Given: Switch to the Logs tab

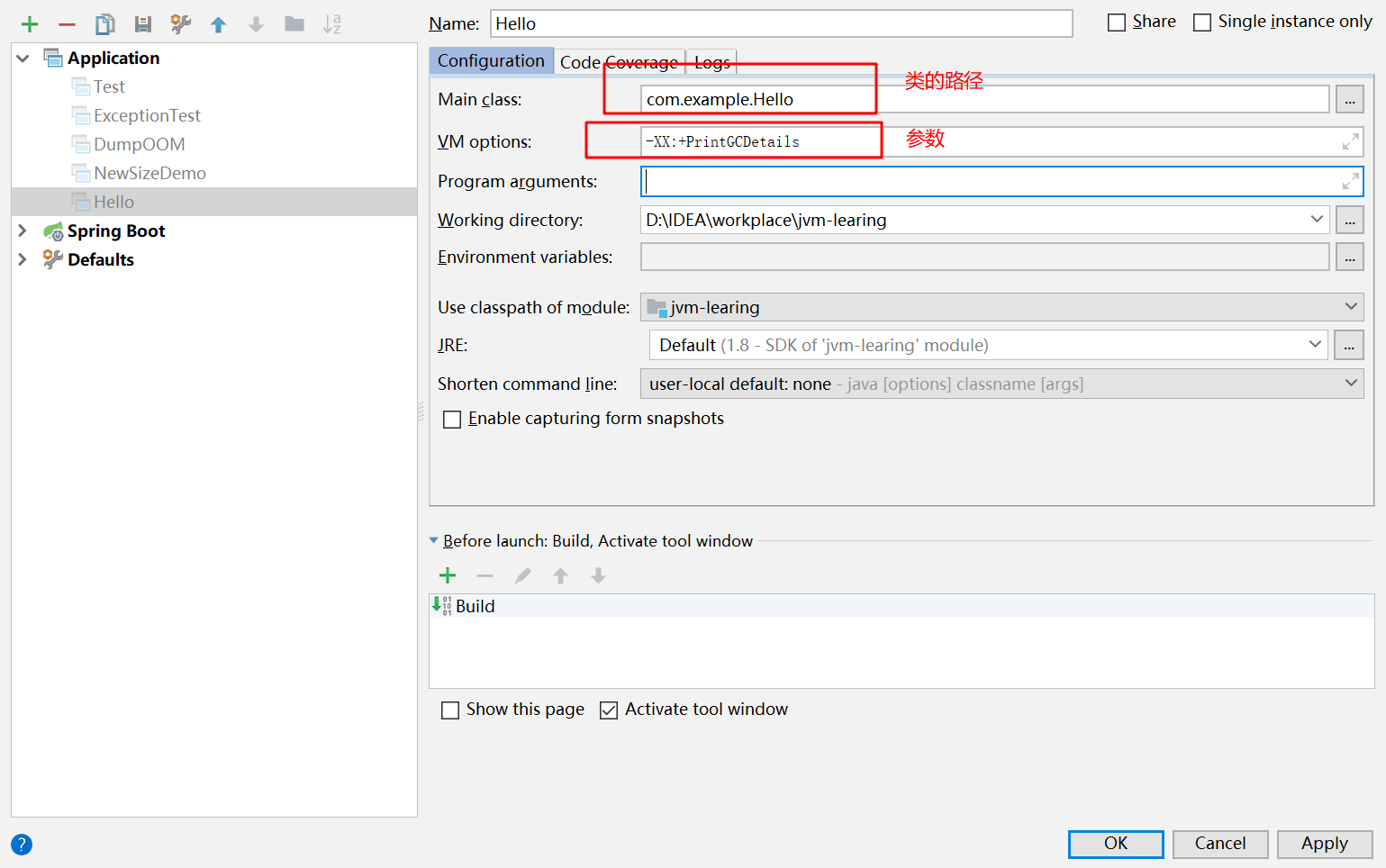Looking at the screenshot, I should click(x=711, y=61).
